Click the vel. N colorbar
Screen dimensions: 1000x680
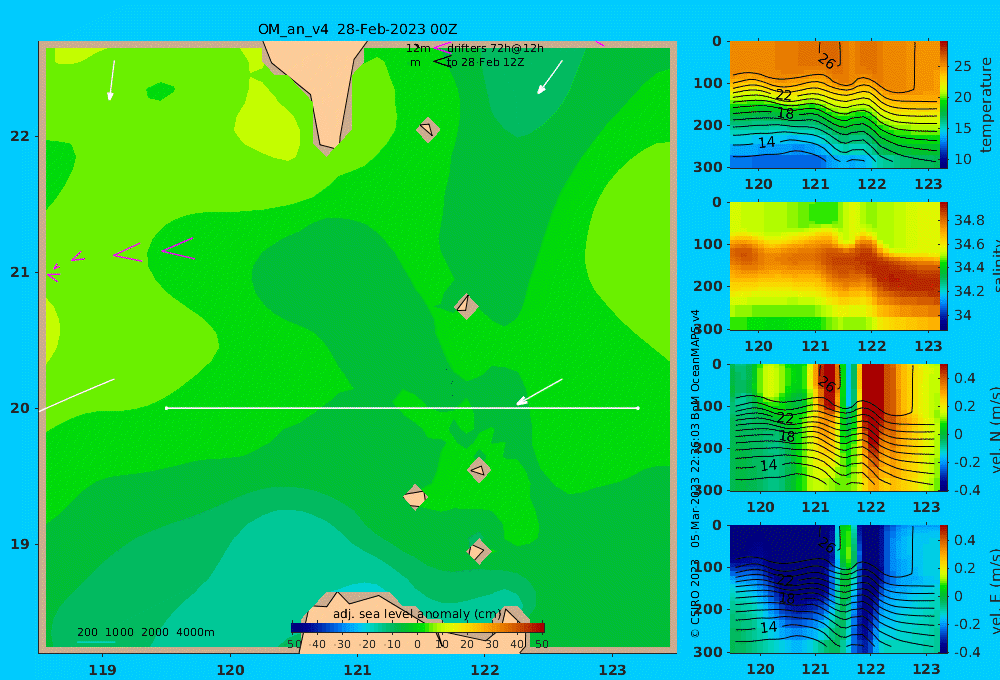pos(944,427)
